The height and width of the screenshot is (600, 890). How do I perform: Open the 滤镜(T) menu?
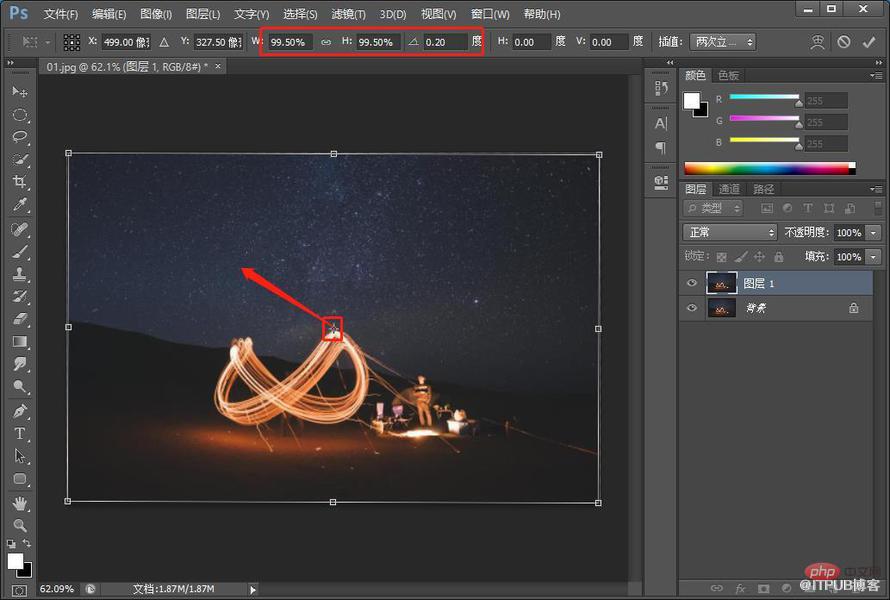(348, 14)
